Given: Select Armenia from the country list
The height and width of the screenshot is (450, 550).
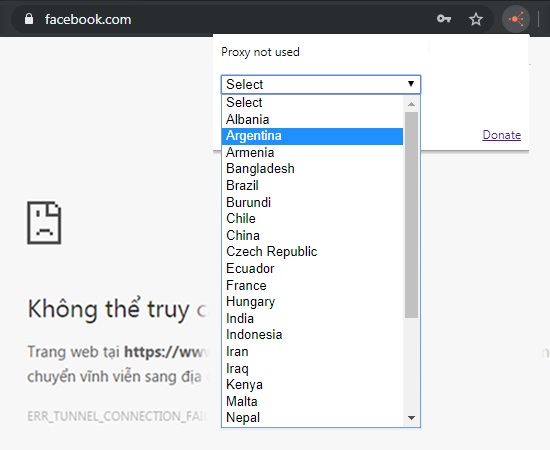Looking at the screenshot, I should (x=312, y=153).
